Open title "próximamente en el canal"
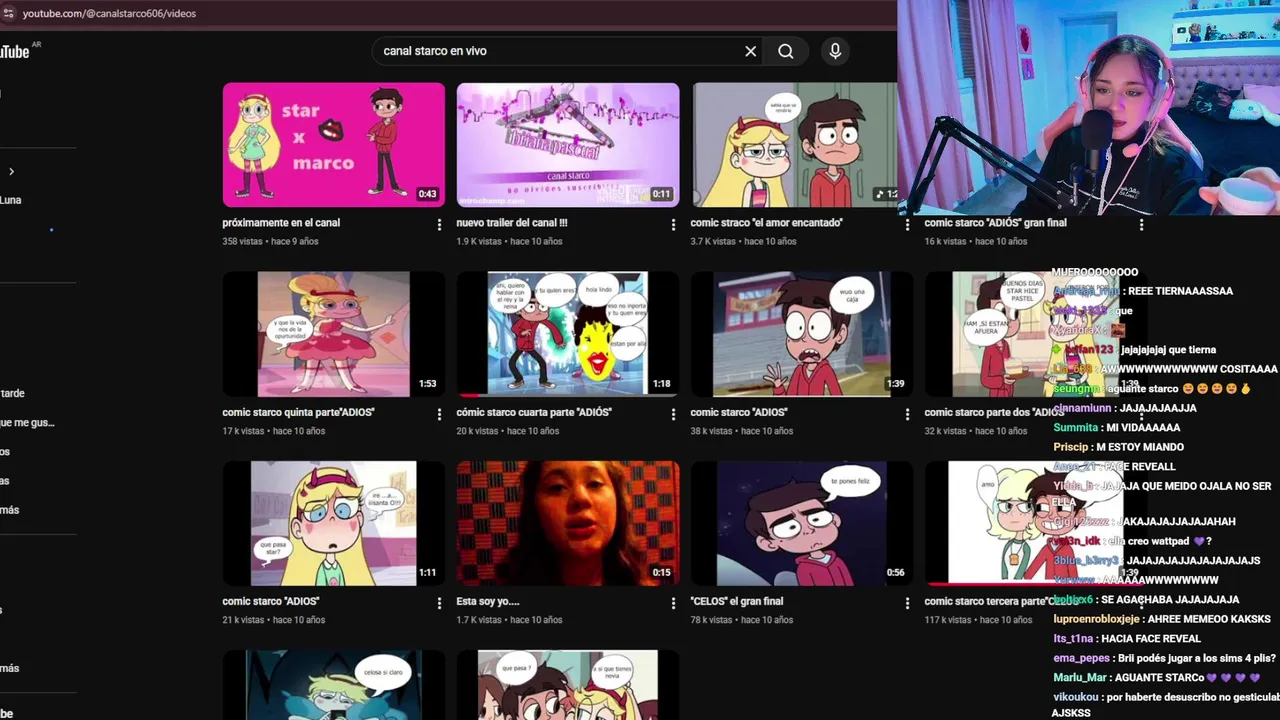1280x720 pixels. click(281, 223)
